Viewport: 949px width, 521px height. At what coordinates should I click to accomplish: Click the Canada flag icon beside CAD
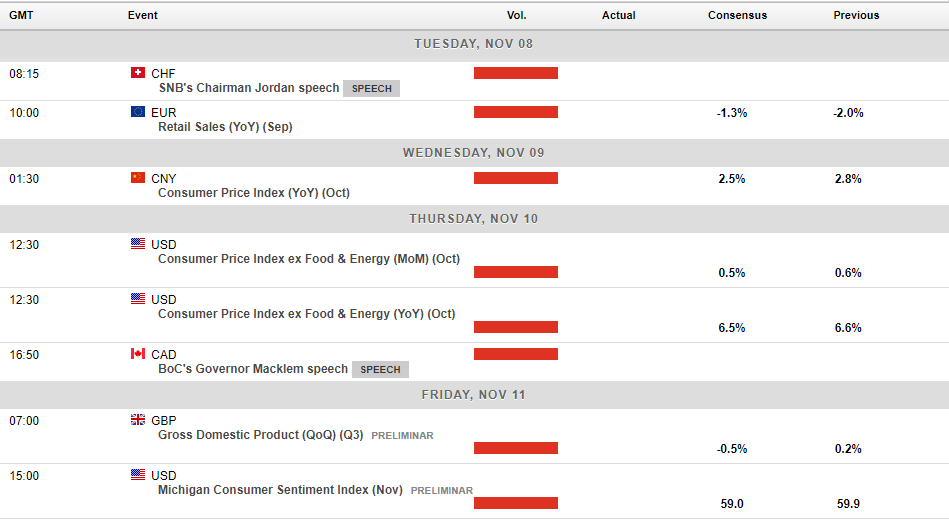coord(138,354)
